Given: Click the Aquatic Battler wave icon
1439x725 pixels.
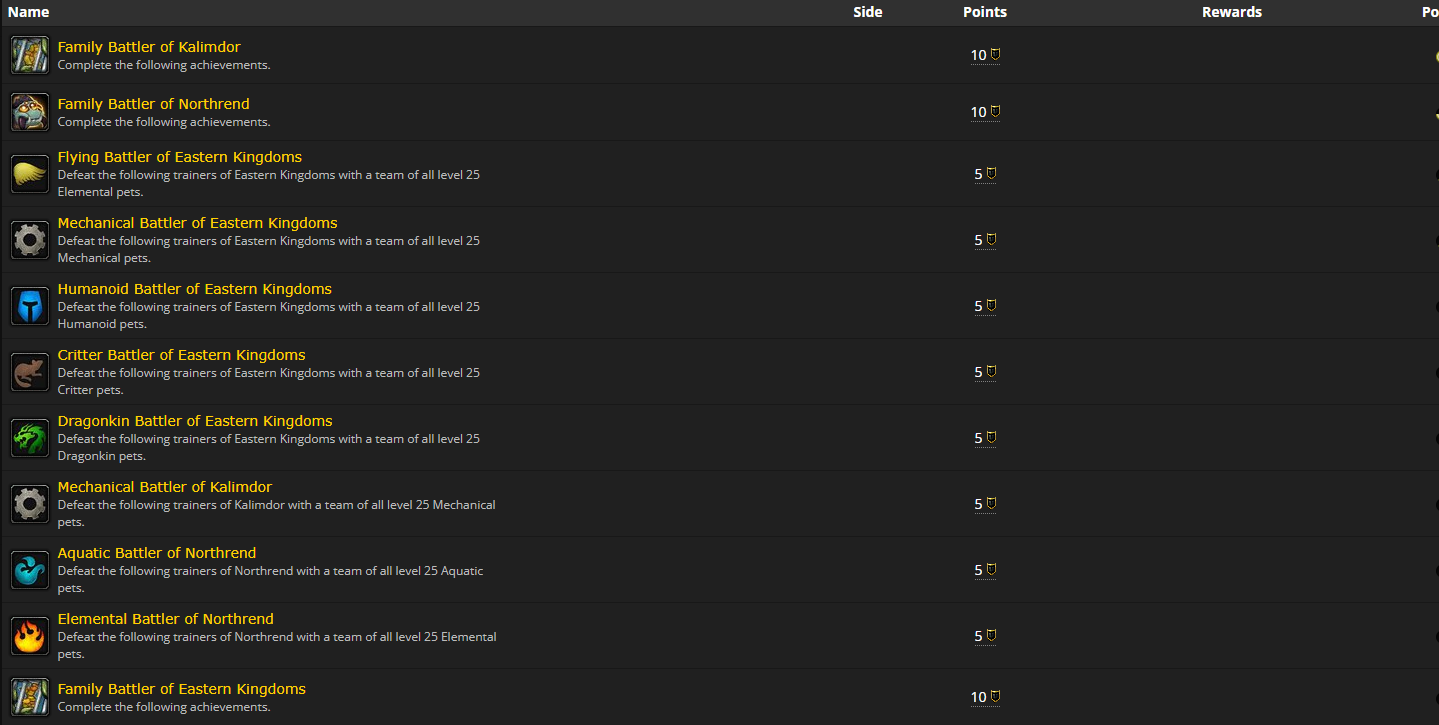Looking at the screenshot, I should coord(30,570).
